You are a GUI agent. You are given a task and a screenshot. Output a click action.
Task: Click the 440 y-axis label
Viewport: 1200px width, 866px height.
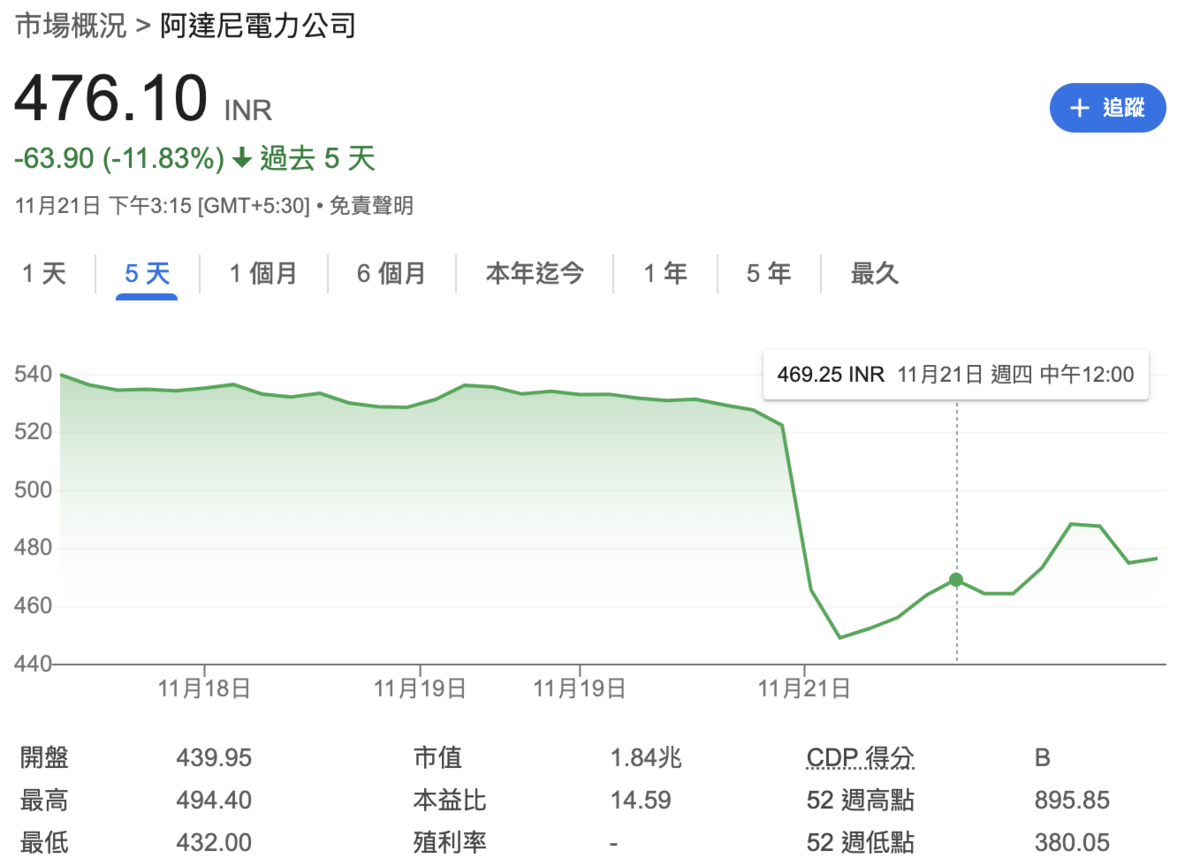click(x=31, y=664)
